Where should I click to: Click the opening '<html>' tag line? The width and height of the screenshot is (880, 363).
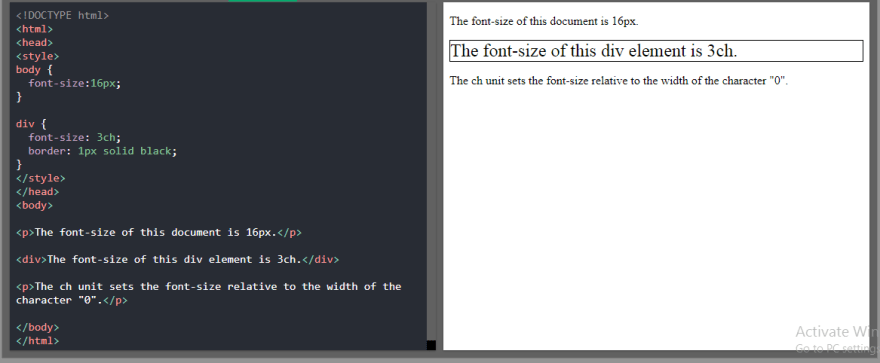34,29
